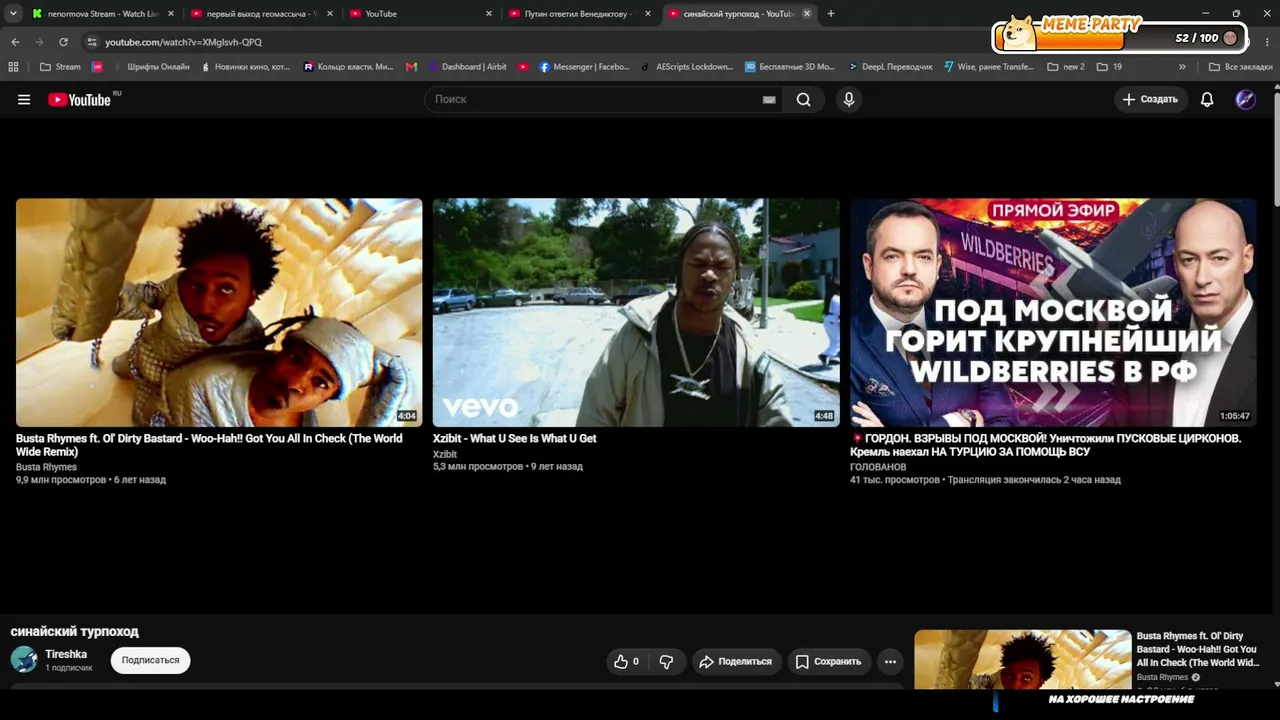The image size is (1280, 720).
Task: Open the DeepL Переводчик bookmark
Action: click(x=890, y=67)
